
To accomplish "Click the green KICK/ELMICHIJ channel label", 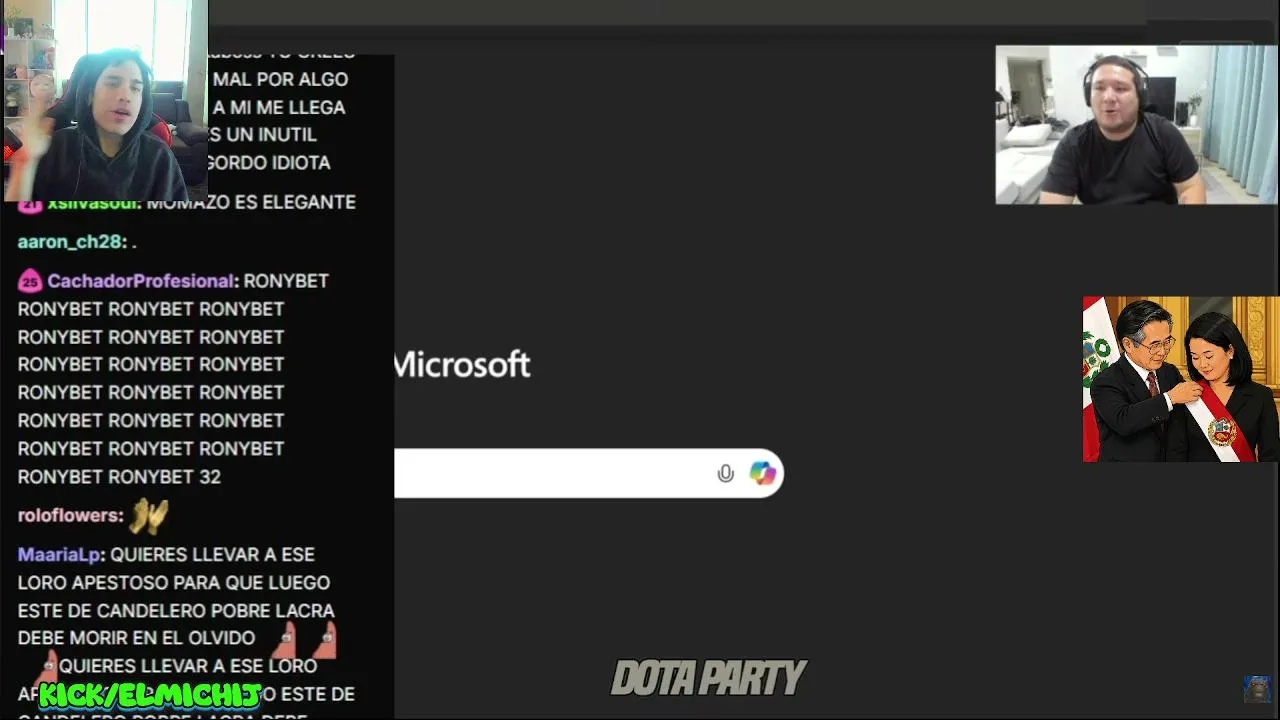I will [x=150, y=695].
